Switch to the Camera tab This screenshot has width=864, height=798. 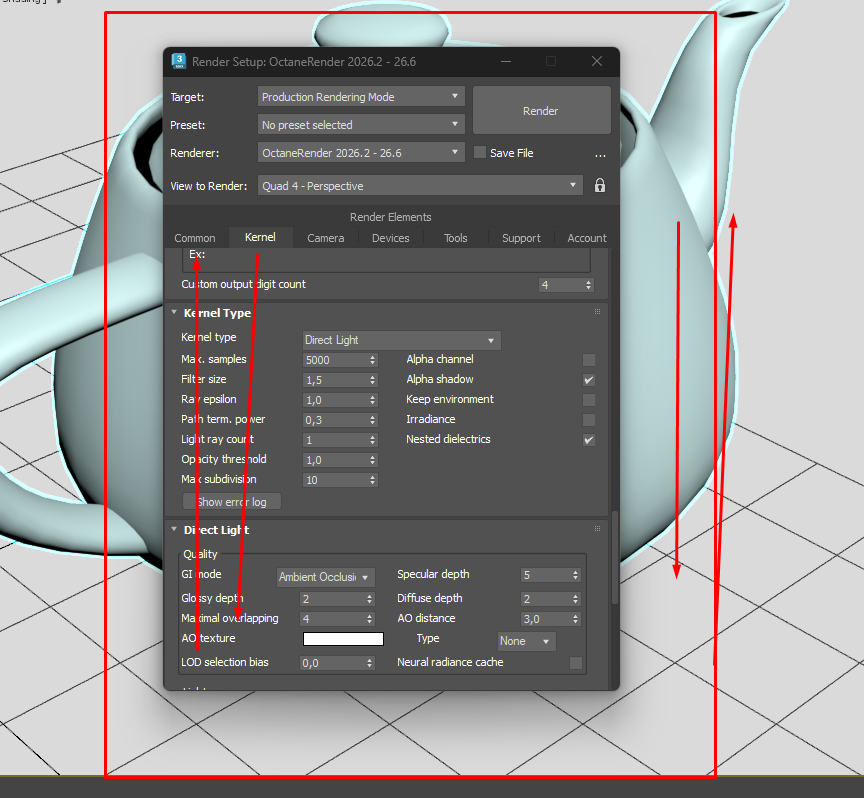(326, 238)
